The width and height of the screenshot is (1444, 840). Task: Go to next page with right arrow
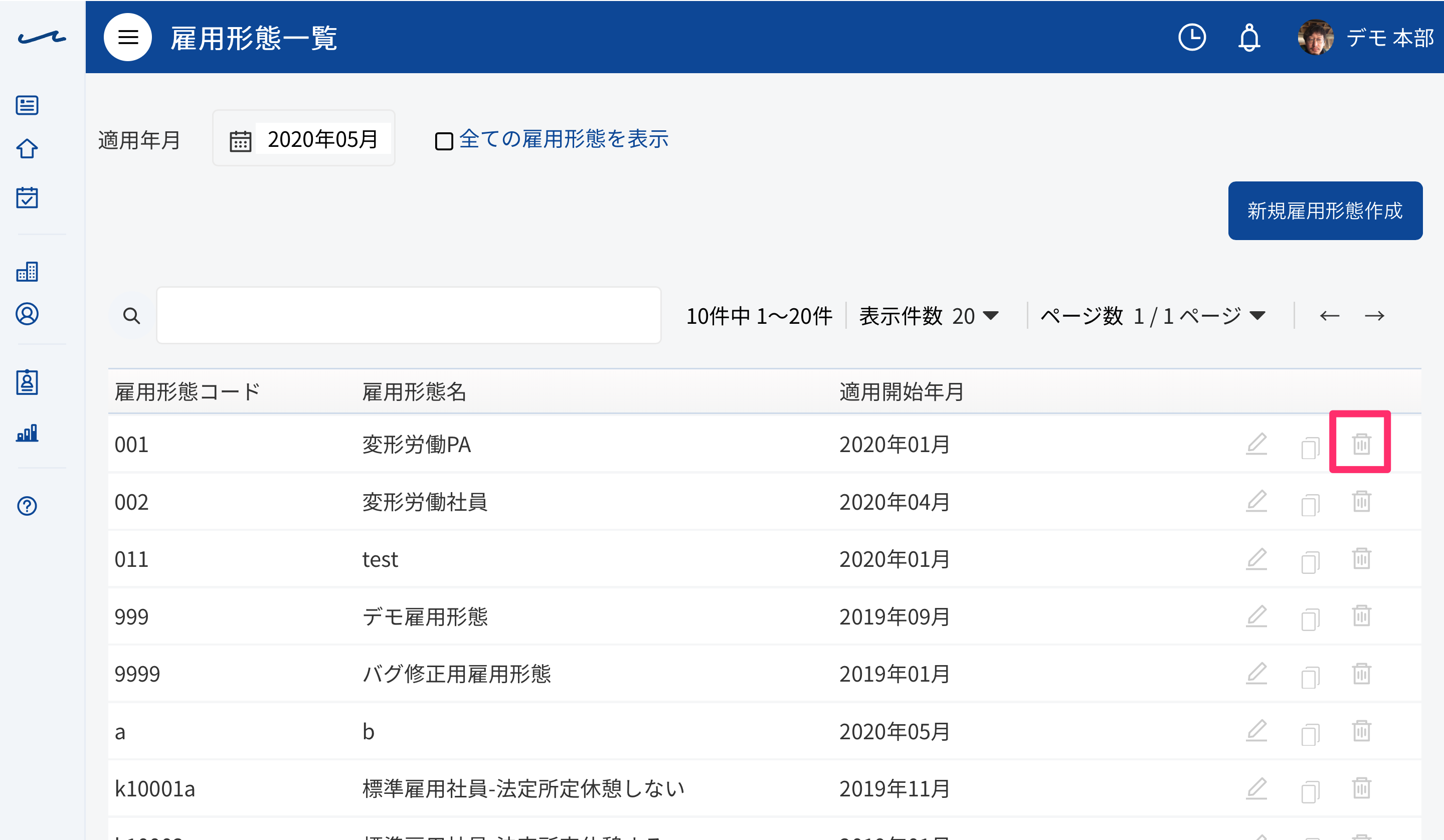click(x=1374, y=316)
